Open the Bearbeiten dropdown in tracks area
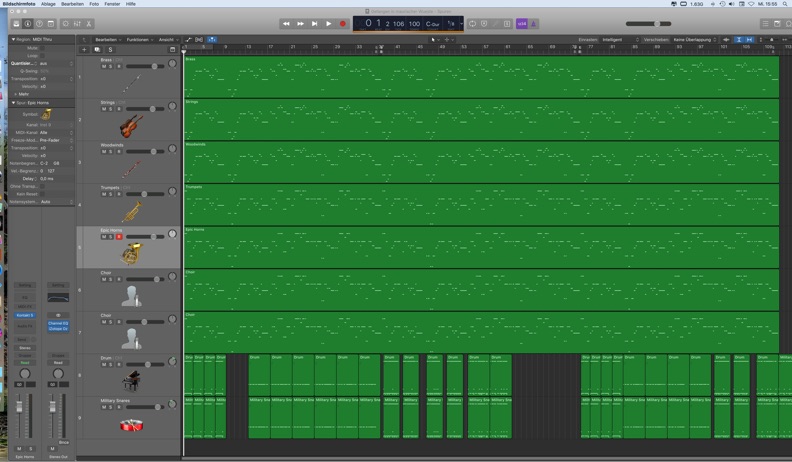Image resolution: width=792 pixels, height=462 pixels. click(x=108, y=39)
